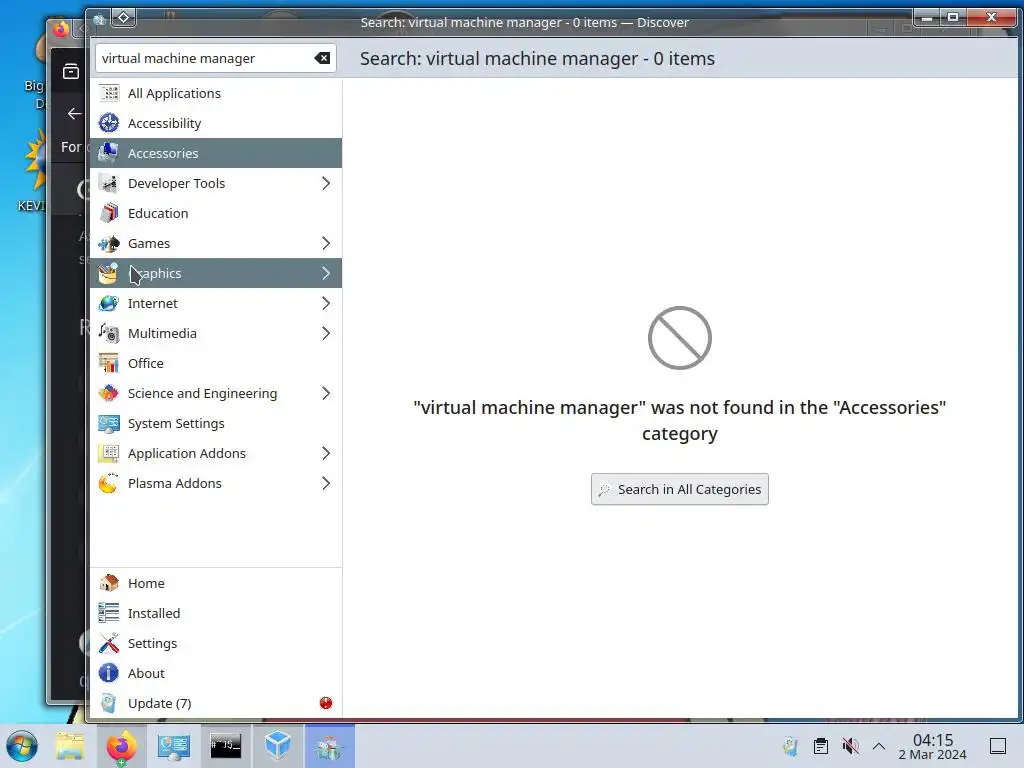
Task: Clear the search field text
Action: pyautogui.click(x=322, y=58)
